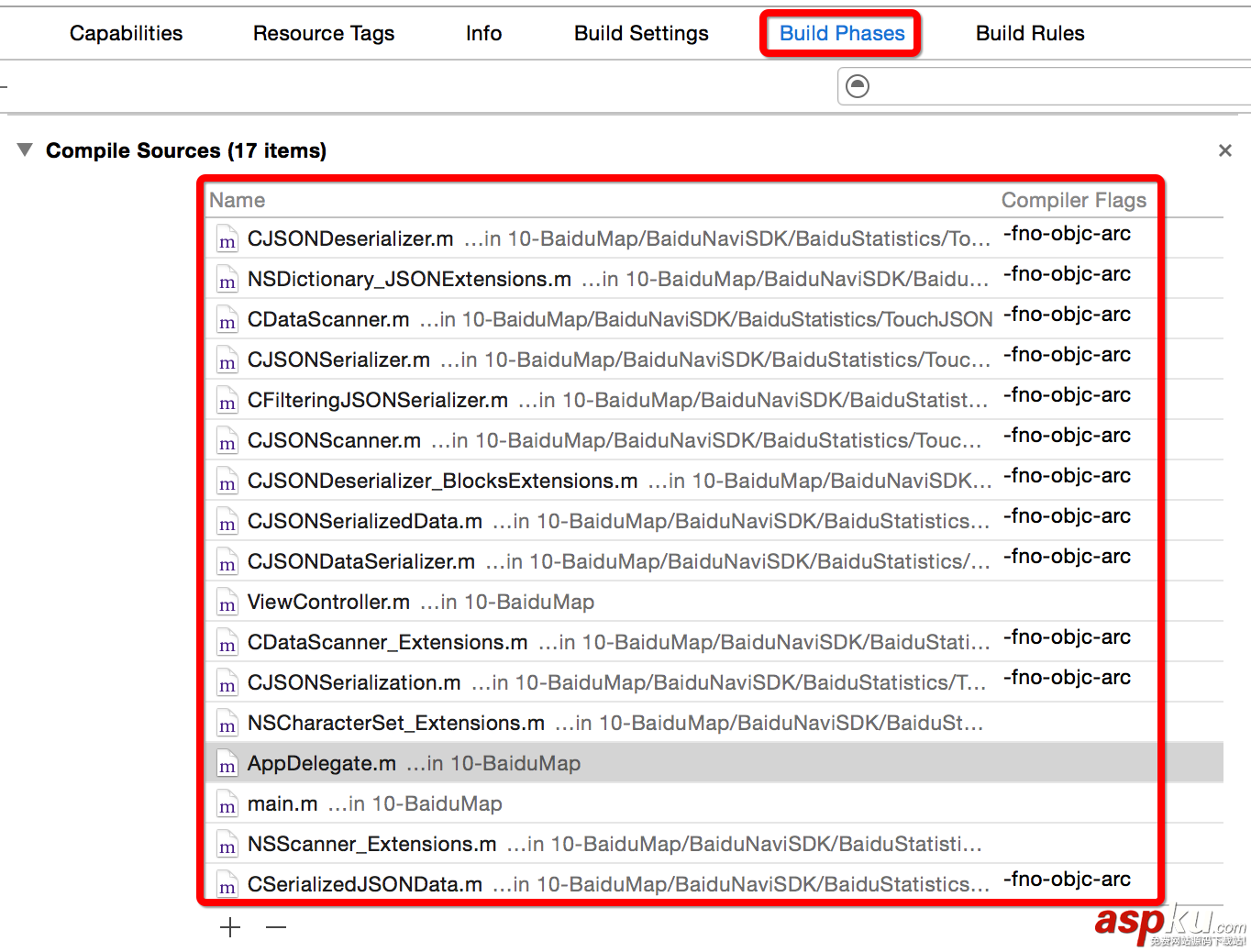Image resolution: width=1251 pixels, height=952 pixels.
Task: Click the CJSONDeserializer.m file name
Action: (350, 238)
